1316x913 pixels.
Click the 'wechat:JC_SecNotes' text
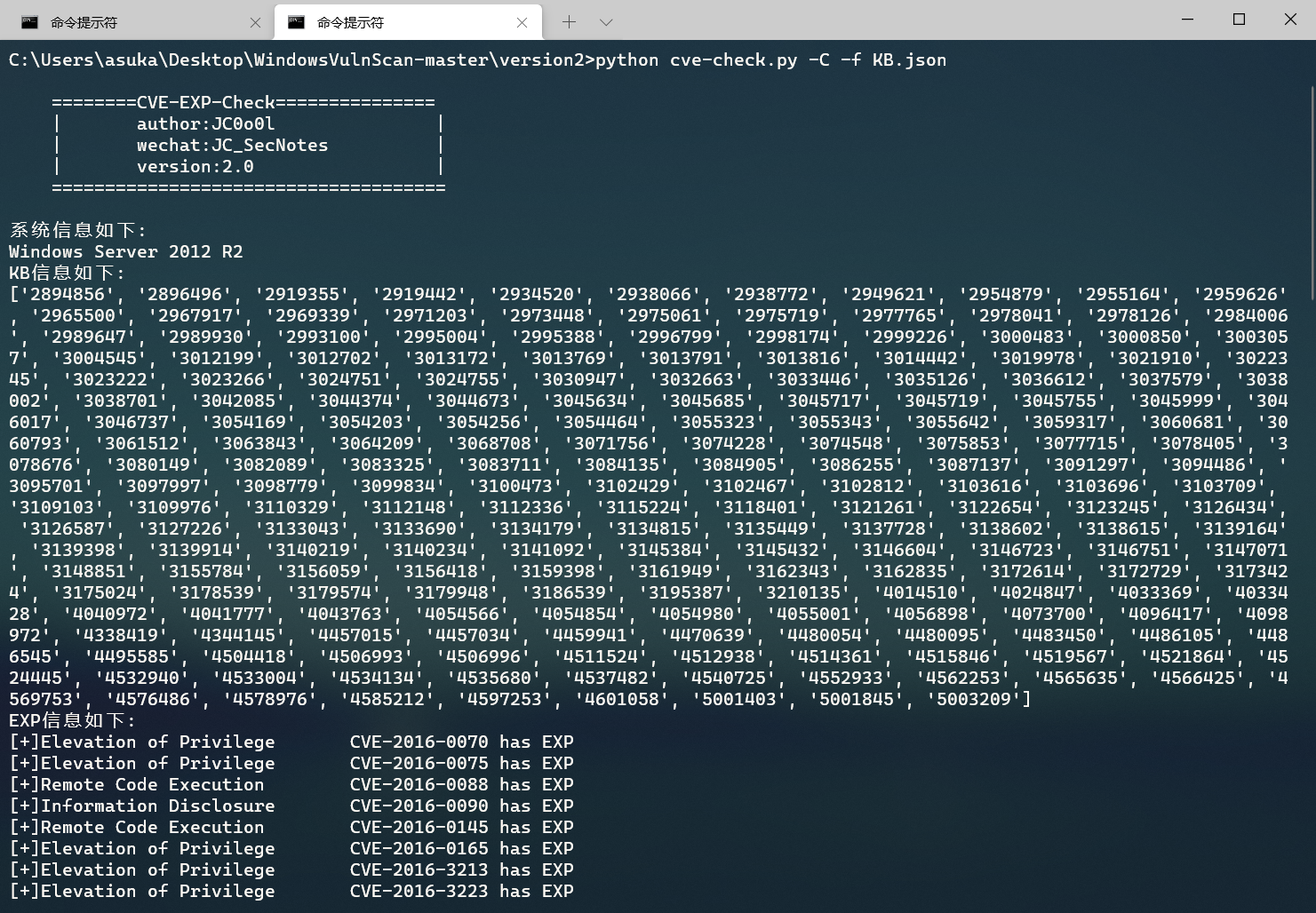tap(232, 145)
